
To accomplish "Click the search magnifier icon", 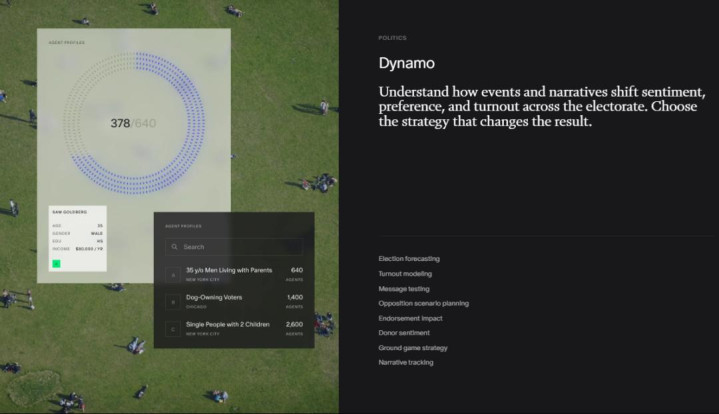I will click(173, 246).
